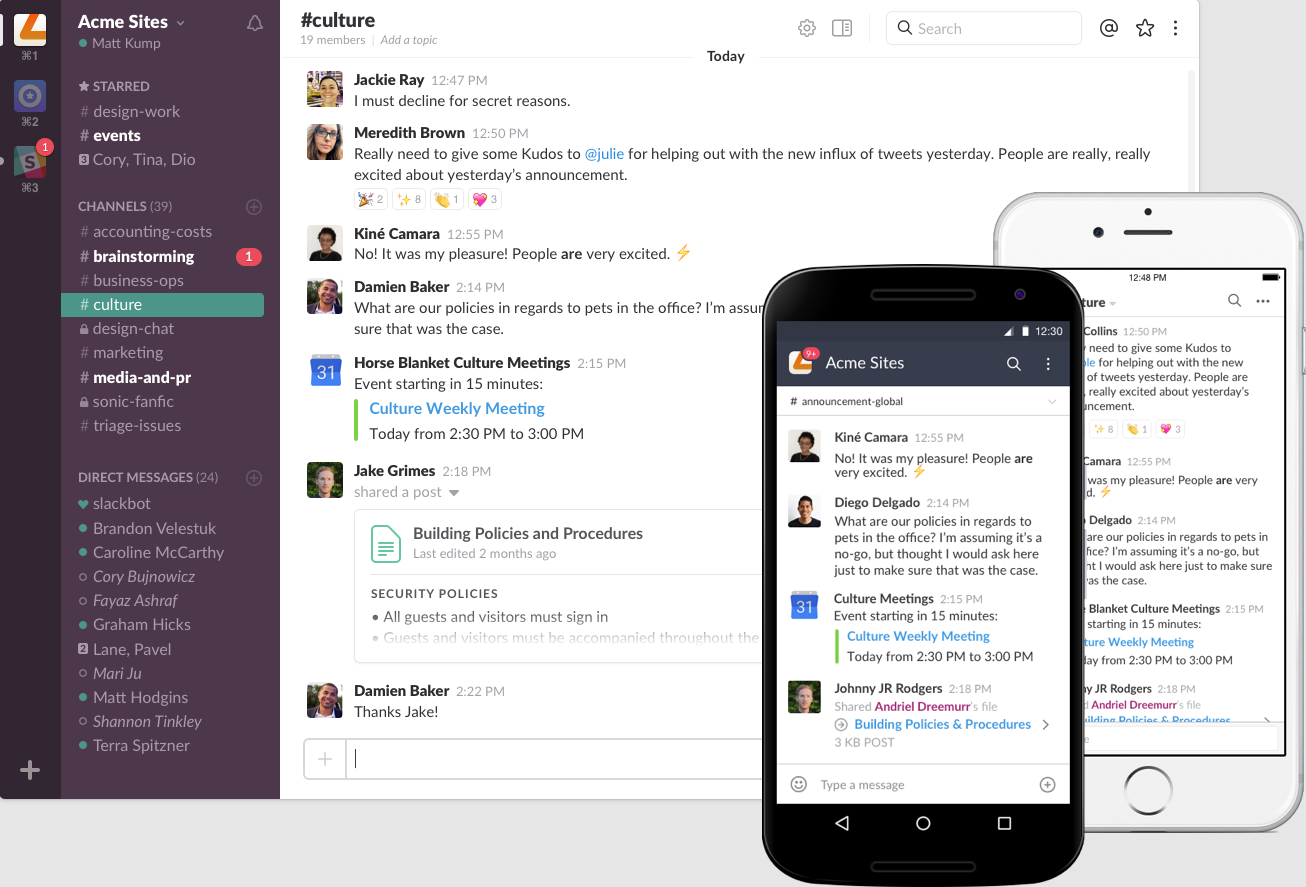Click the CHANNELS (39) section header
The width and height of the screenshot is (1306, 887).
[125, 207]
